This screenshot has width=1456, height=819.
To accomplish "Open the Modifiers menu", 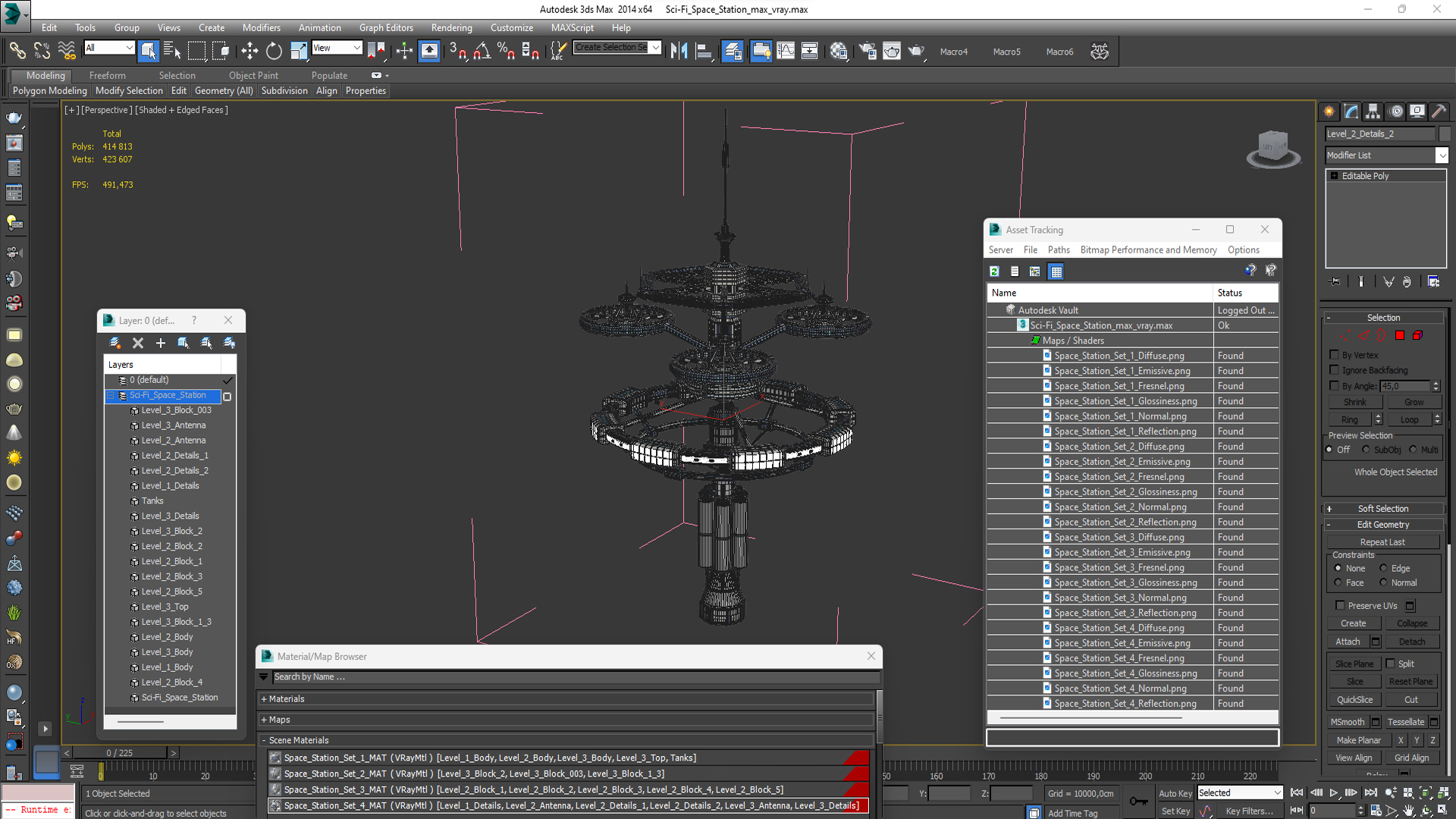I will (x=262, y=27).
